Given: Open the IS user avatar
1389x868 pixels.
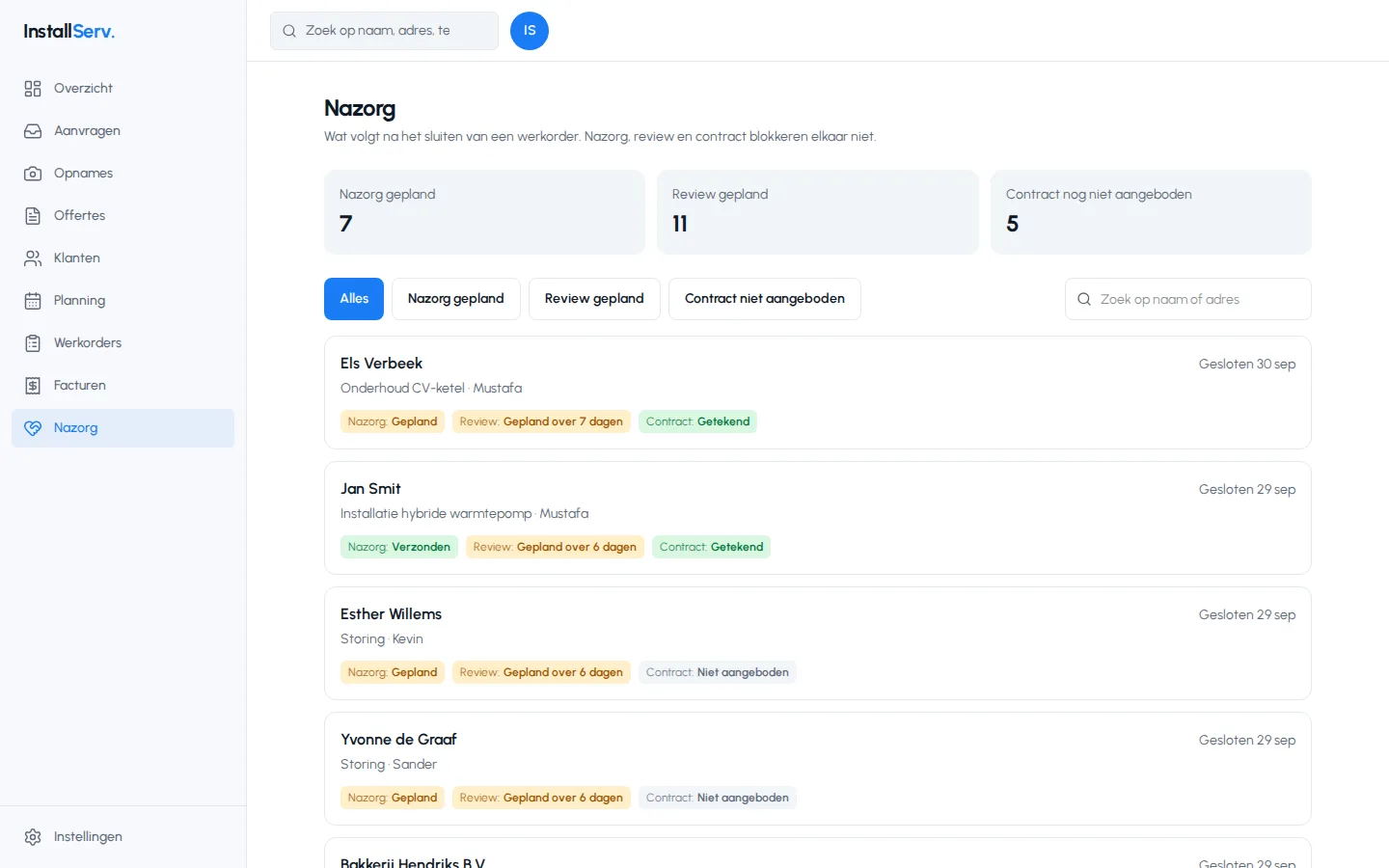Looking at the screenshot, I should pos(530,31).
